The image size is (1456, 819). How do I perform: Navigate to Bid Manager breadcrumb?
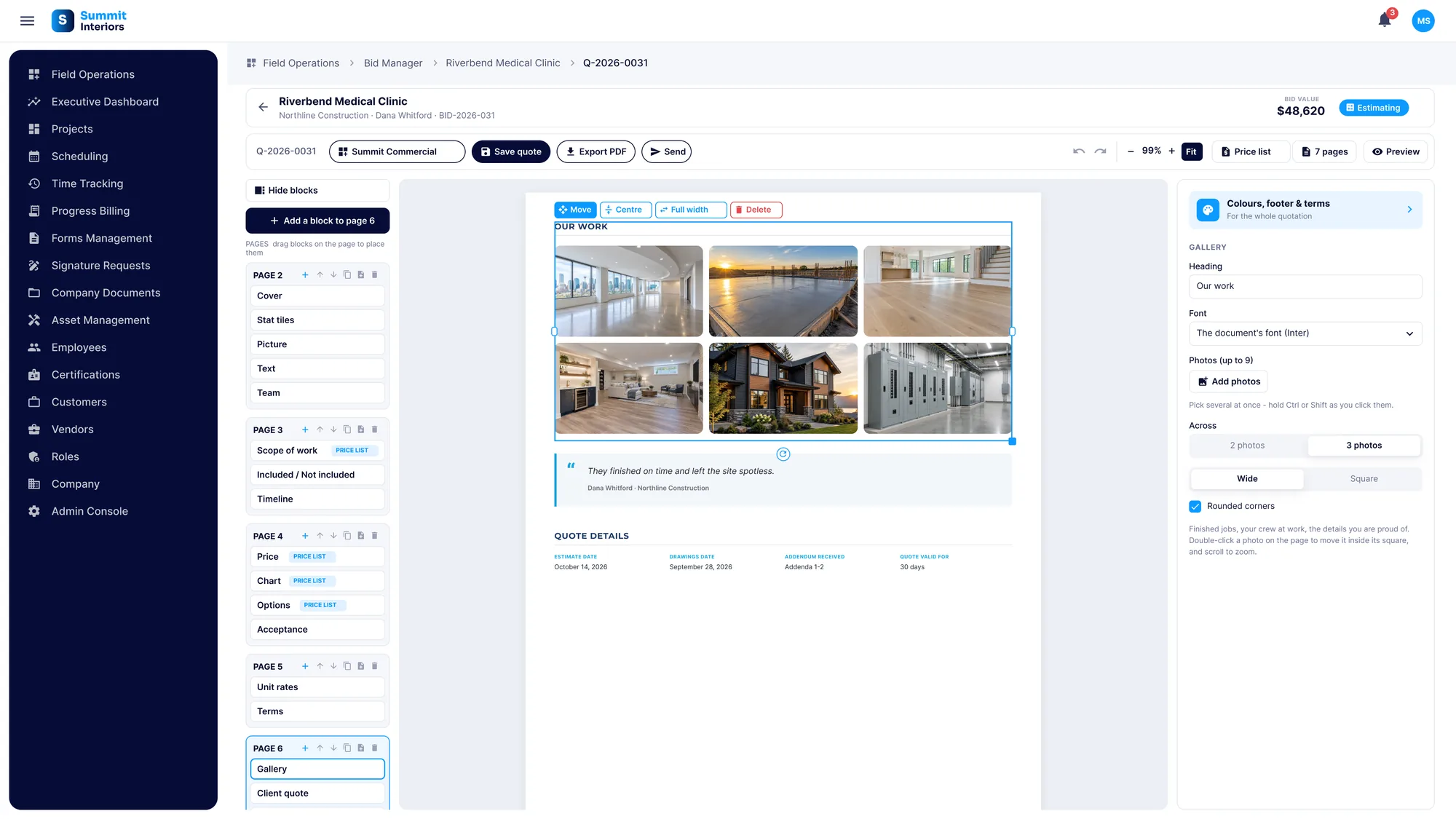coord(393,63)
